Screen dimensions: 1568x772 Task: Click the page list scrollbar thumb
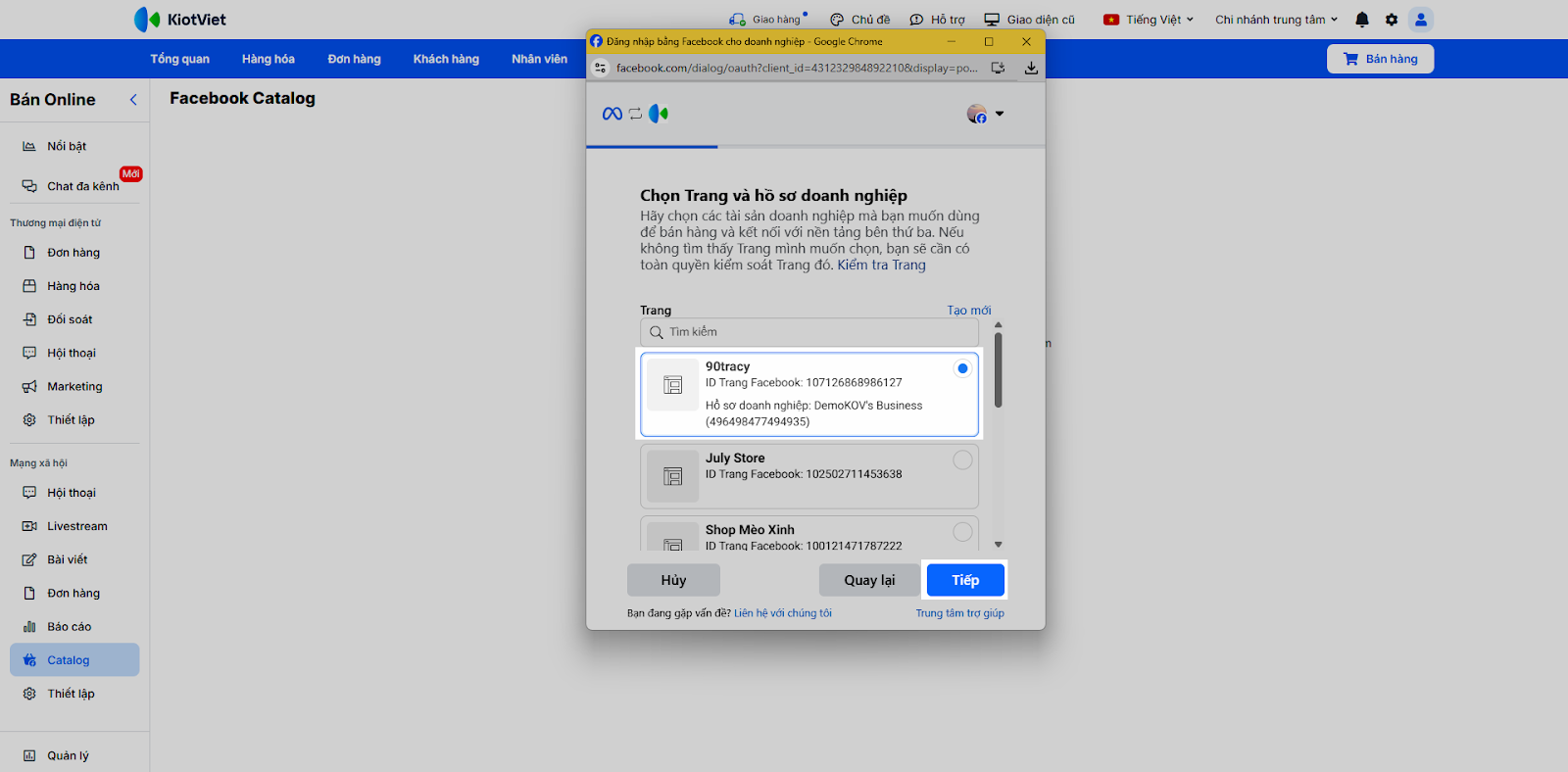(998, 370)
